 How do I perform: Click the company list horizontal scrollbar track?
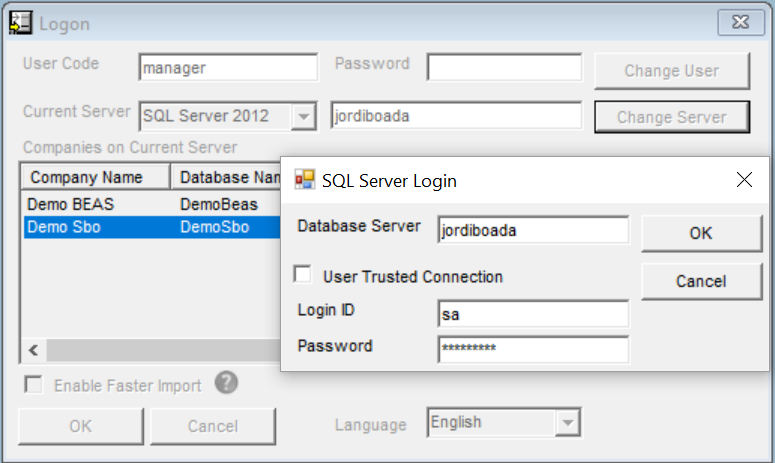point(163,351)
